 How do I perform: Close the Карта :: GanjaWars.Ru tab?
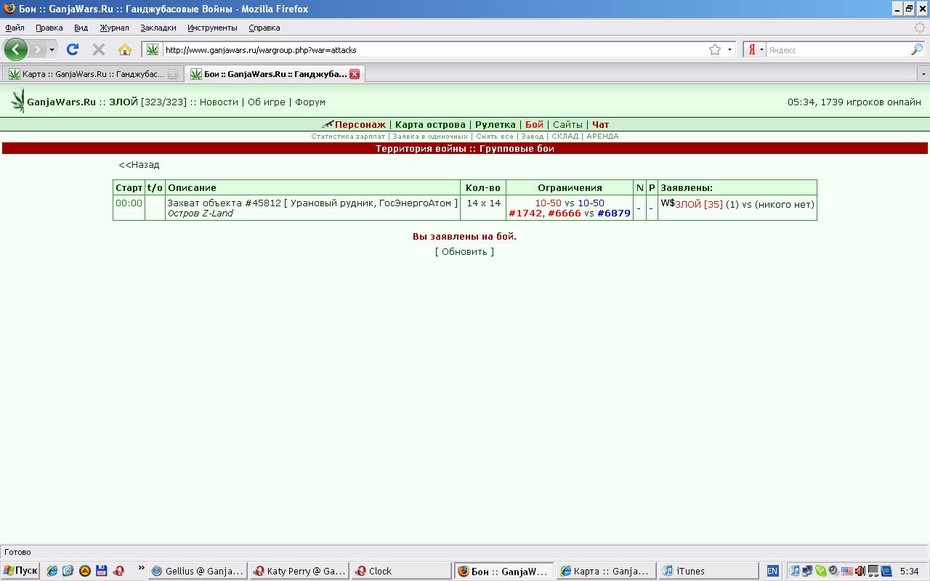173,74
